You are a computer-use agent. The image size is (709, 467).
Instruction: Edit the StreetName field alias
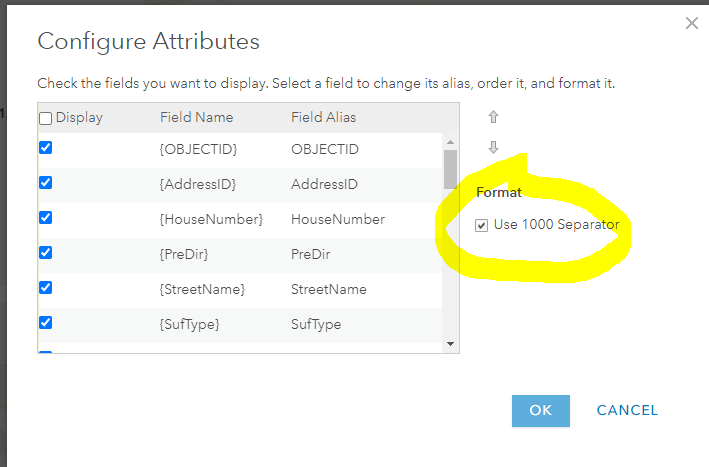pyautogui.click(x=328, y=290)
